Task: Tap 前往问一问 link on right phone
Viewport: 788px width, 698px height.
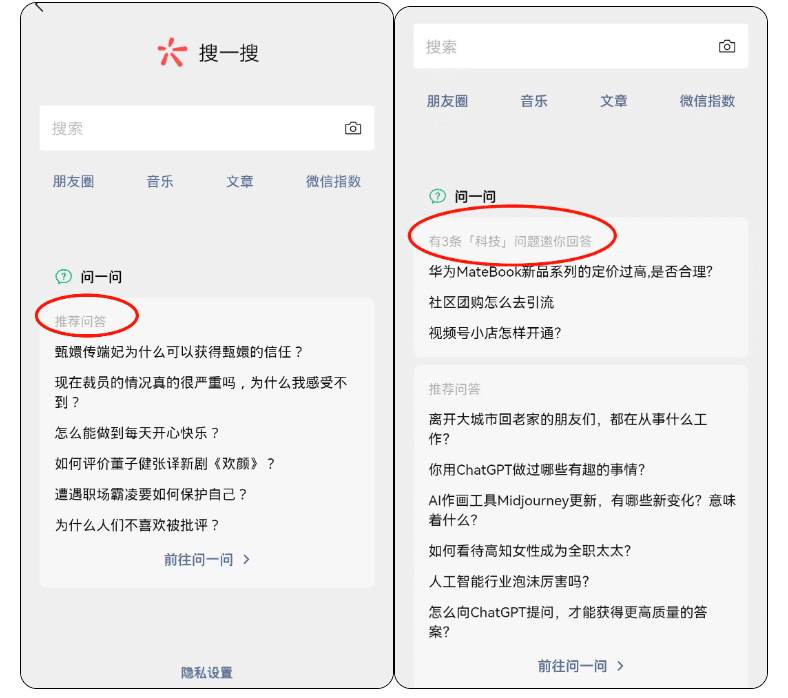Action: [x=572, y=666]
